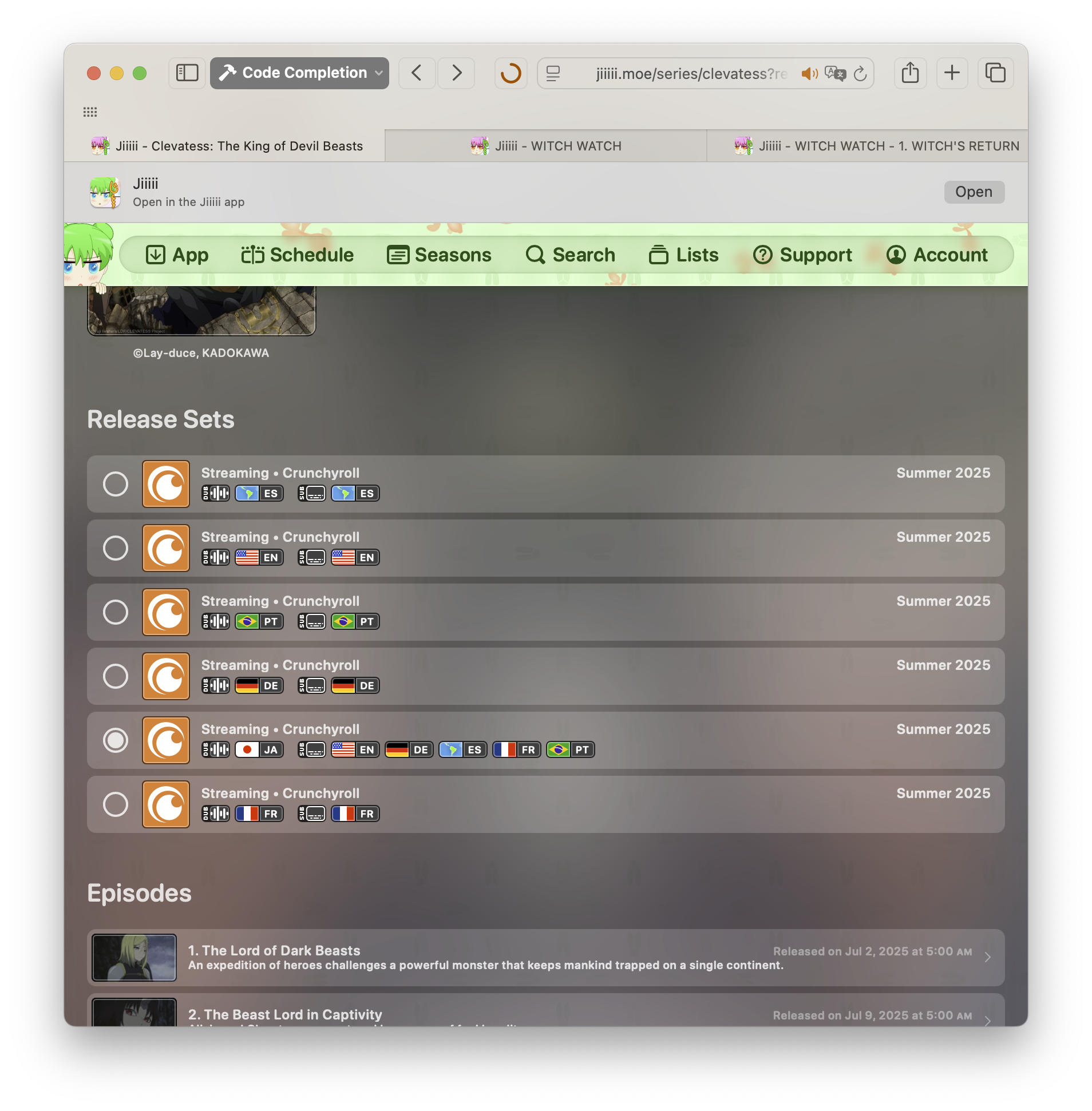This screenshot has height=1111, width=1092.
Task: Open the Support page
Action: pos(802,255)
